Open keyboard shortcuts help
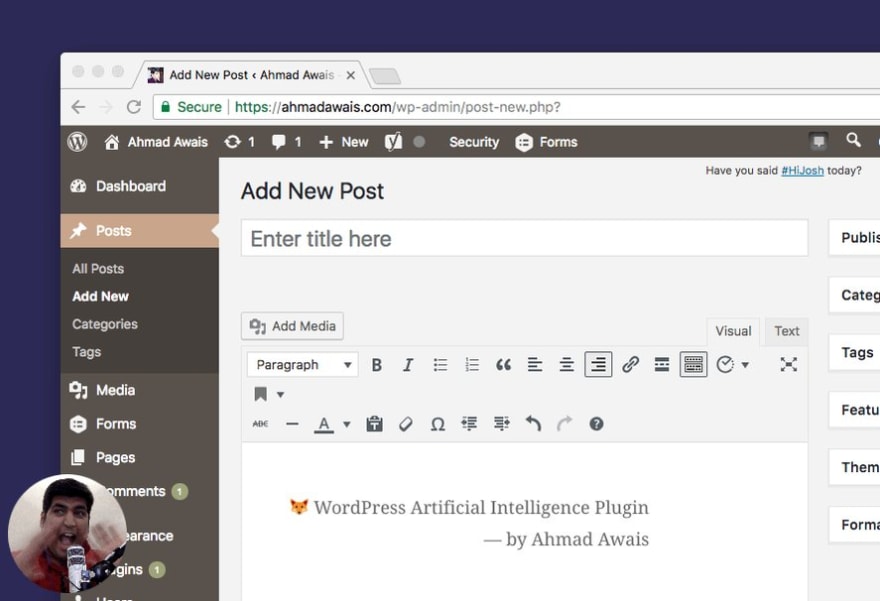Viewport: 880px width, 601px height. (x=596, y=424)
